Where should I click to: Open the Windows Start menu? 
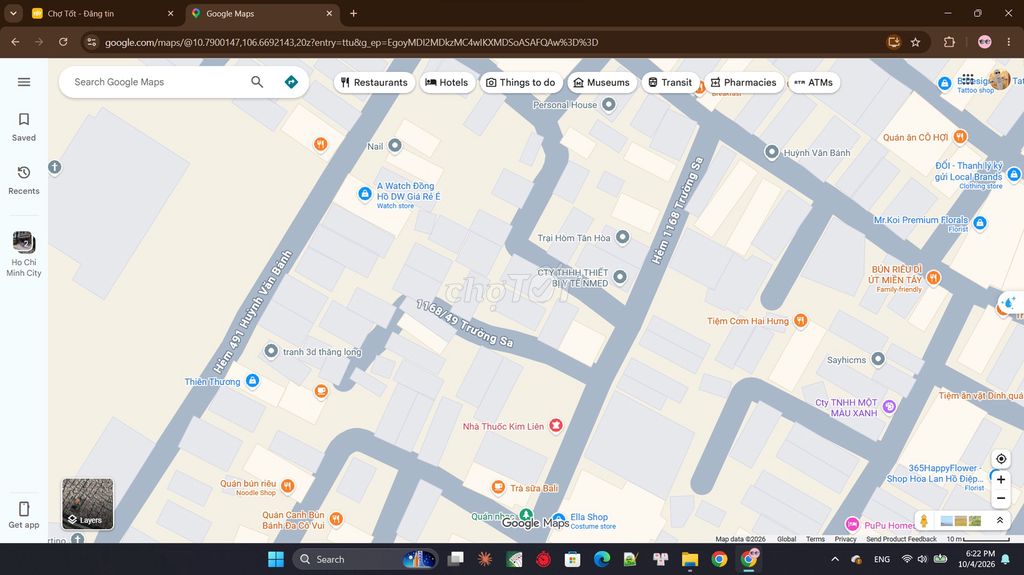coord(276,559)
